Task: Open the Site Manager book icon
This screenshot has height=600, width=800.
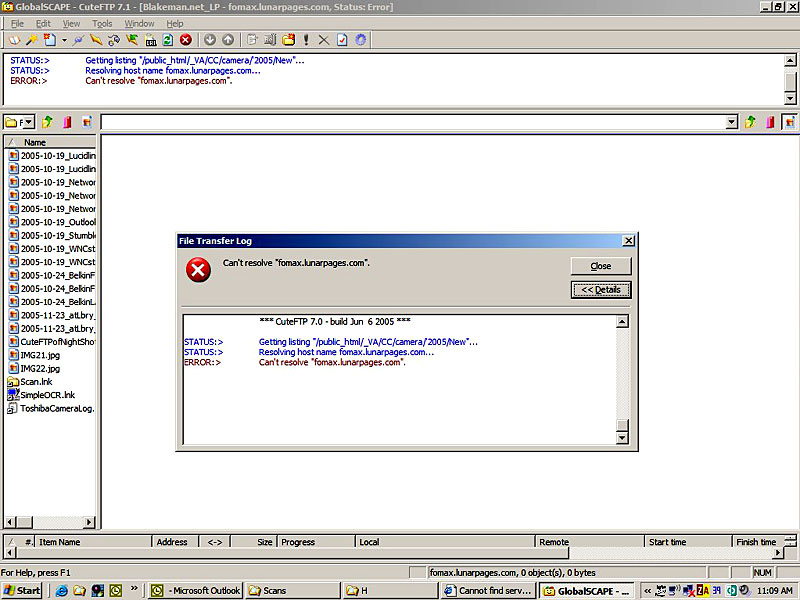Action: pos(14,40)
